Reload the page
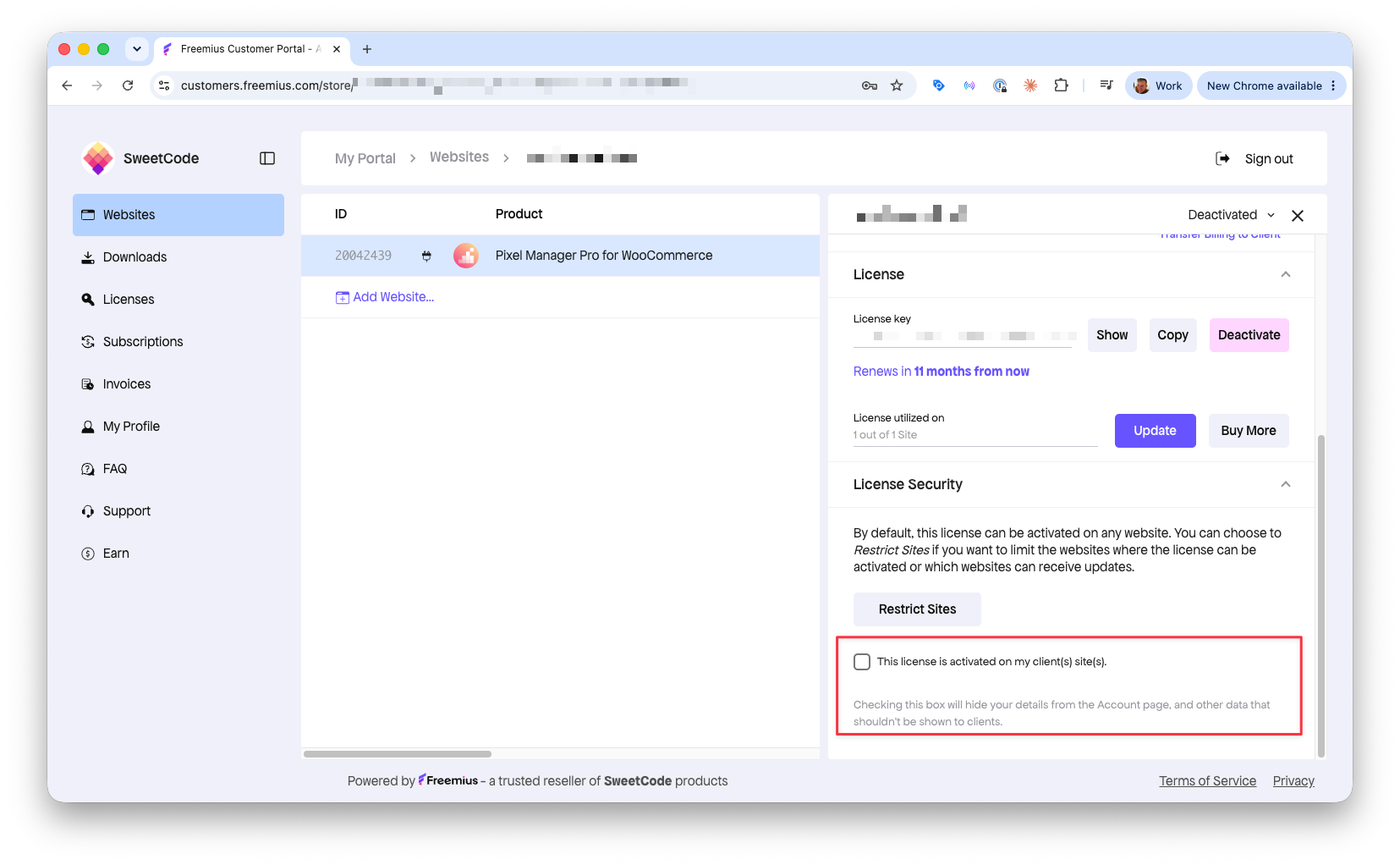This screenshot has height=865, width=1400. (128, 85)
